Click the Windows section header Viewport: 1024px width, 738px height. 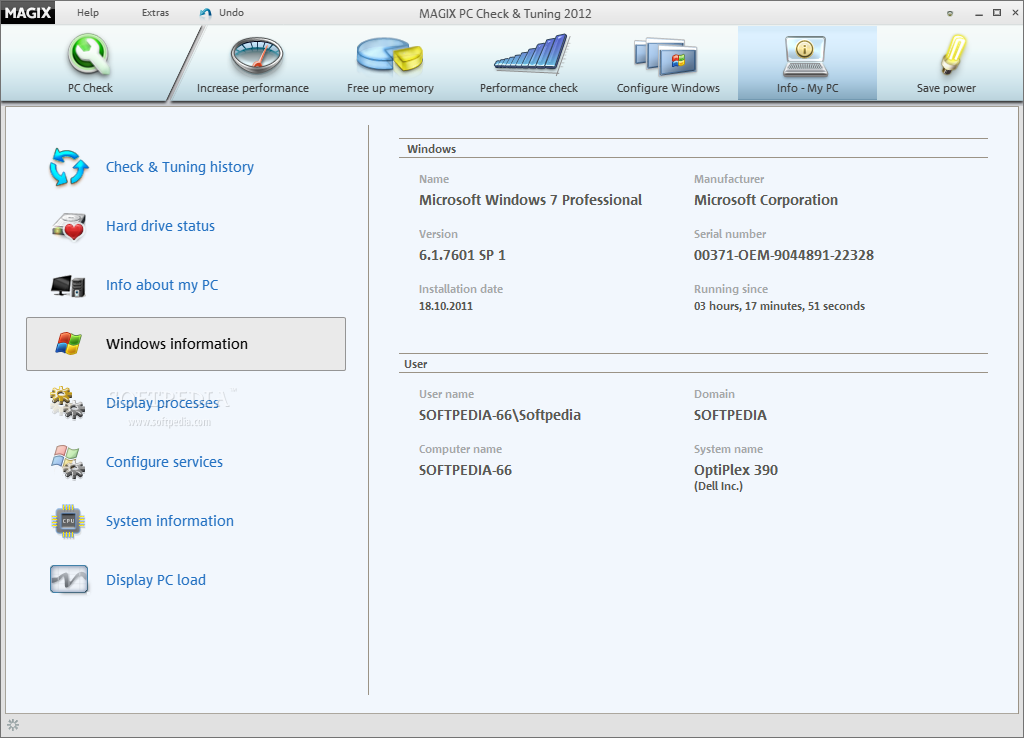432,149
